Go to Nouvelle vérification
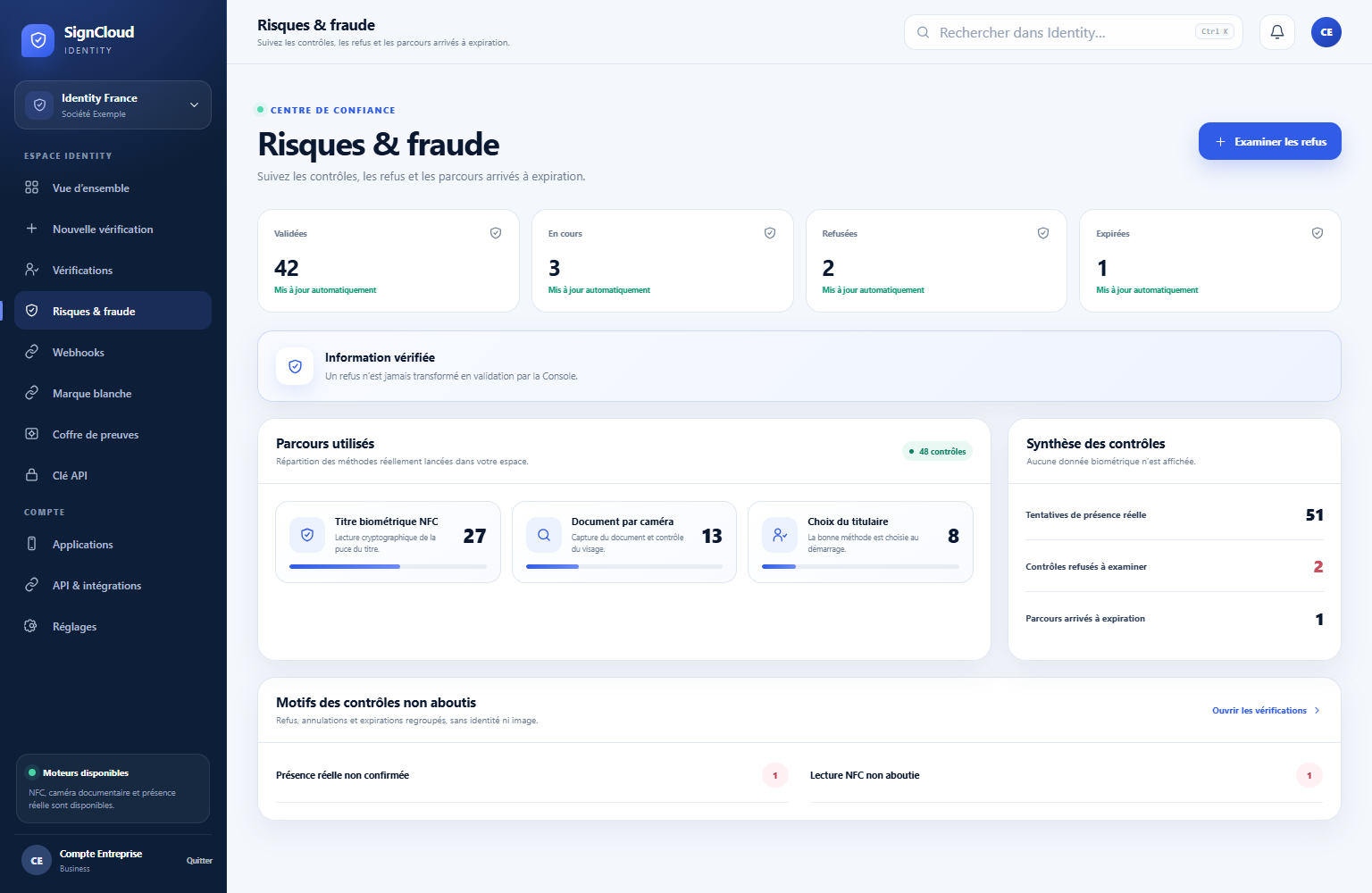Screen dimensions: 1372x893 [x=113, y=229]
